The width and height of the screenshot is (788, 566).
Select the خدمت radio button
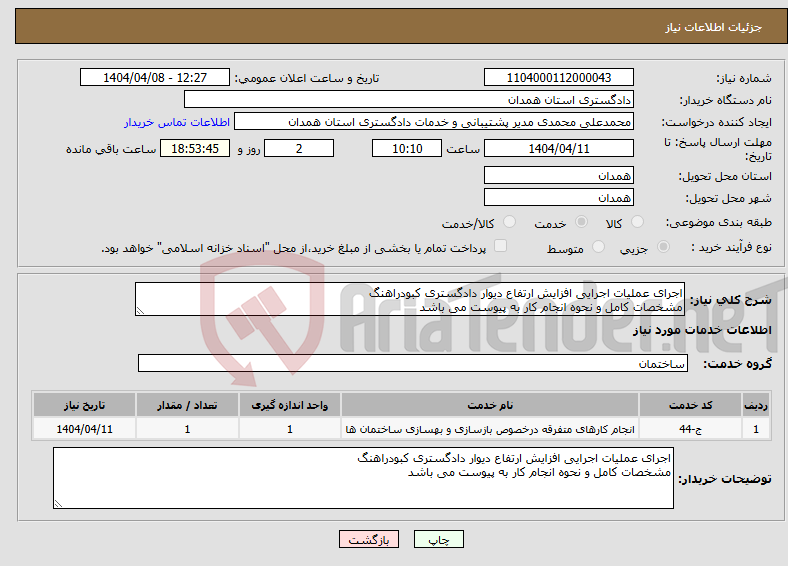[581, 222]
